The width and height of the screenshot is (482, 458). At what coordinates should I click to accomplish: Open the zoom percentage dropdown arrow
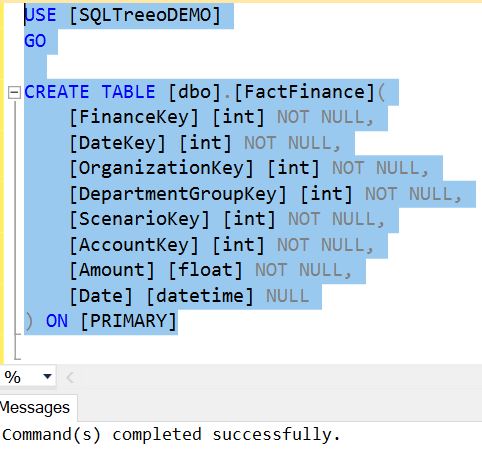pos(47,377)
